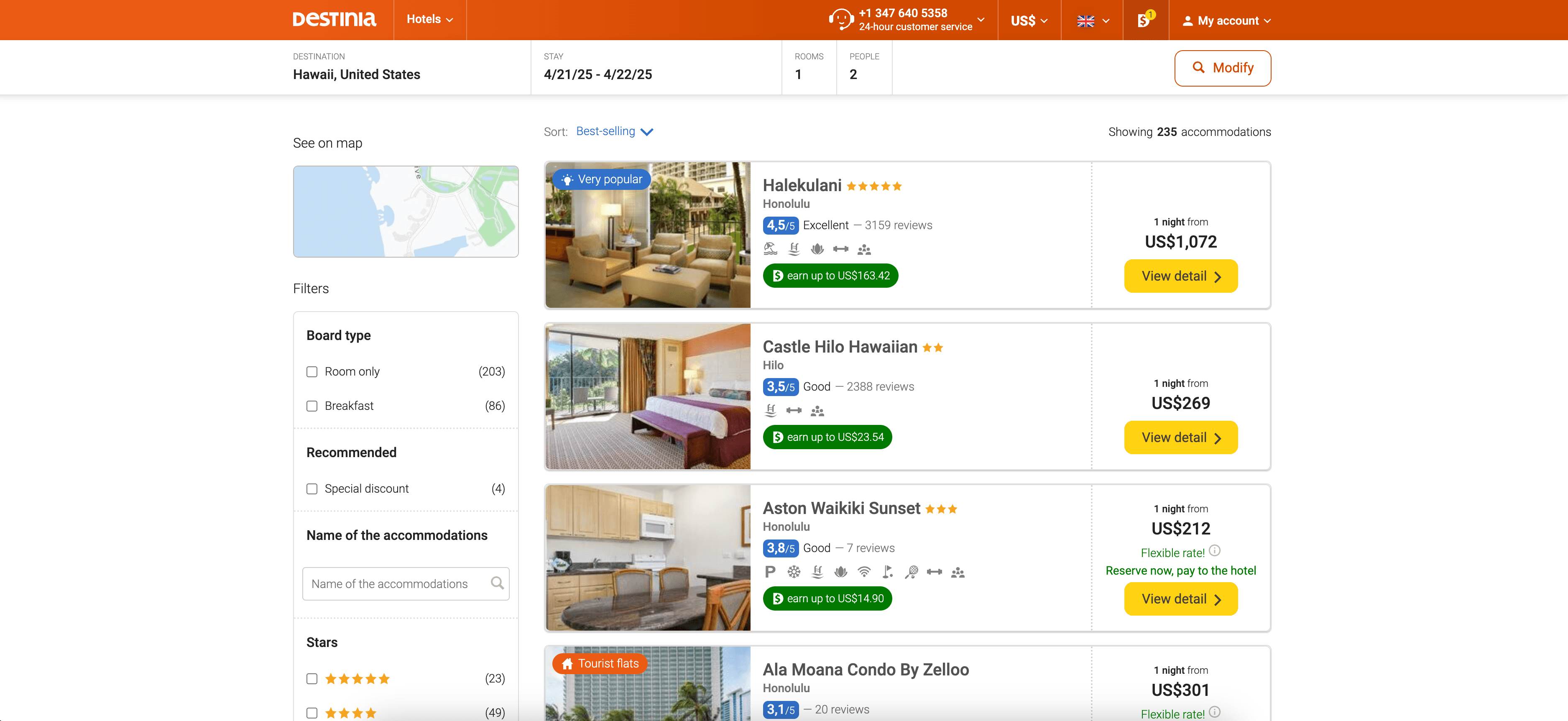Open the Hotels dropdown in header
The height and width of the screenshot is (721, 1568).
point(430,20)
